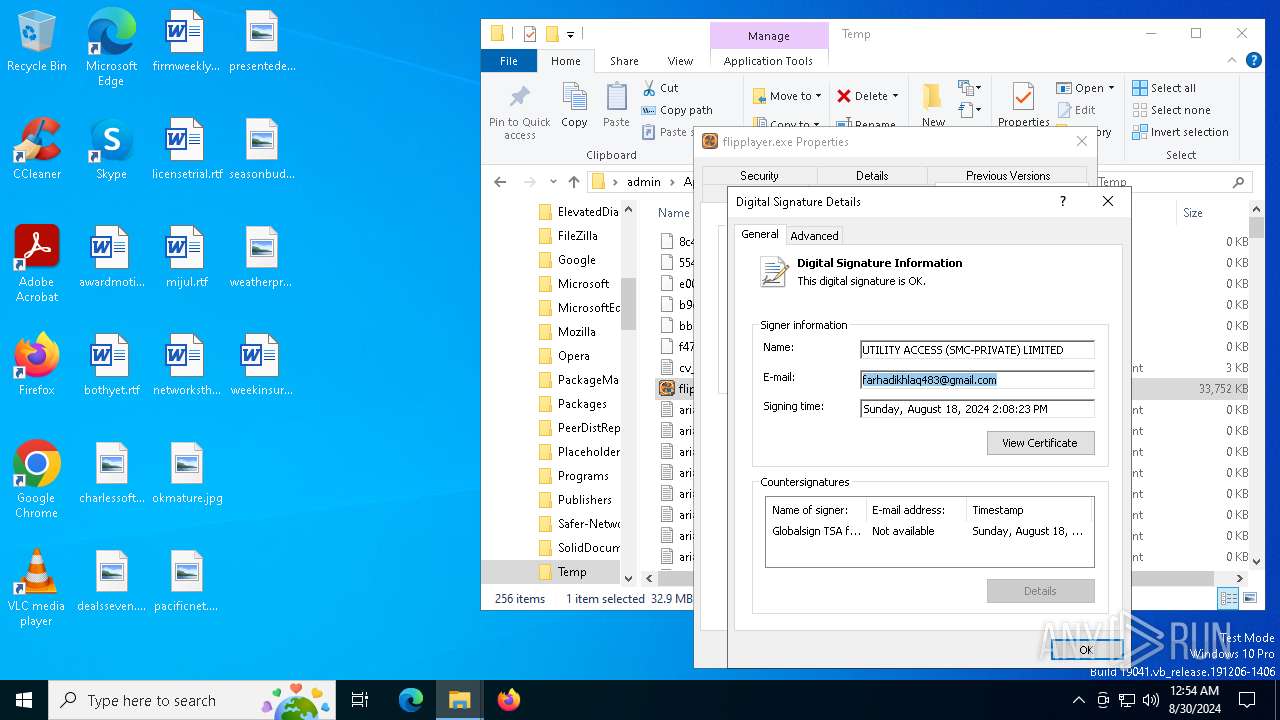Switch to details view in Explorer status bar

click(x=1228, y=598)
